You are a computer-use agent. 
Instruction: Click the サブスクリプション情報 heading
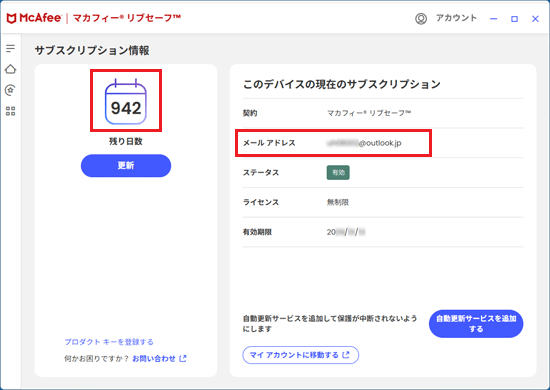[92, 51]
